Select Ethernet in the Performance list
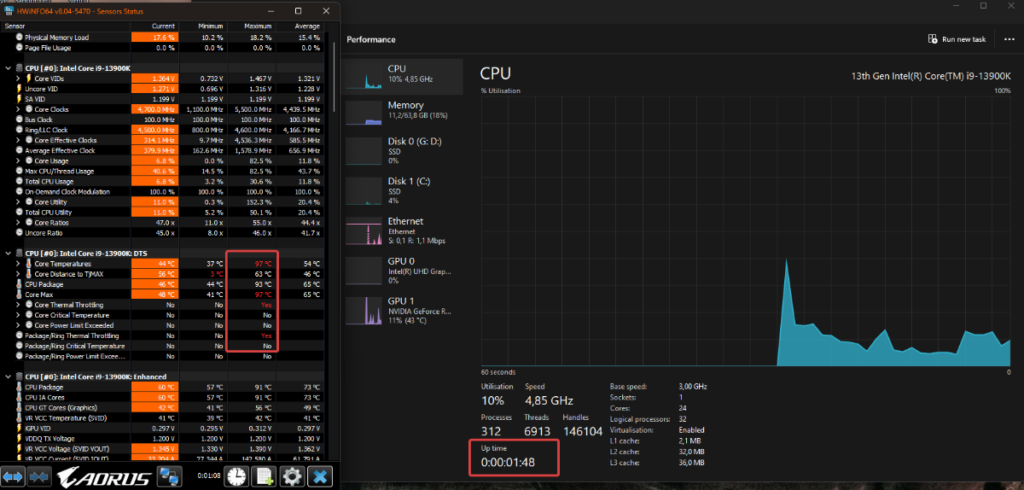1024x490 pixels. pos(403,230)
